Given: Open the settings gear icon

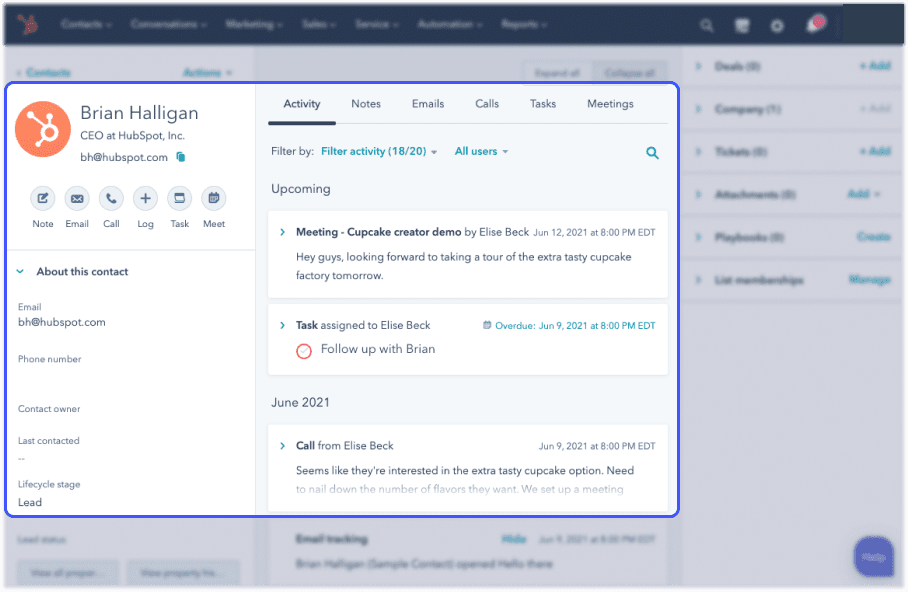Looking at the screenshot, I should [x=777, y=25].
